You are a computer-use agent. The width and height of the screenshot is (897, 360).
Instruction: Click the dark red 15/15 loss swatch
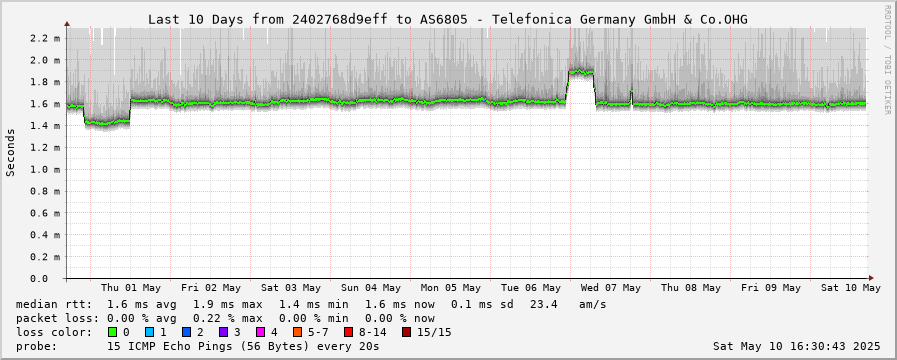[x=406, y=332]
